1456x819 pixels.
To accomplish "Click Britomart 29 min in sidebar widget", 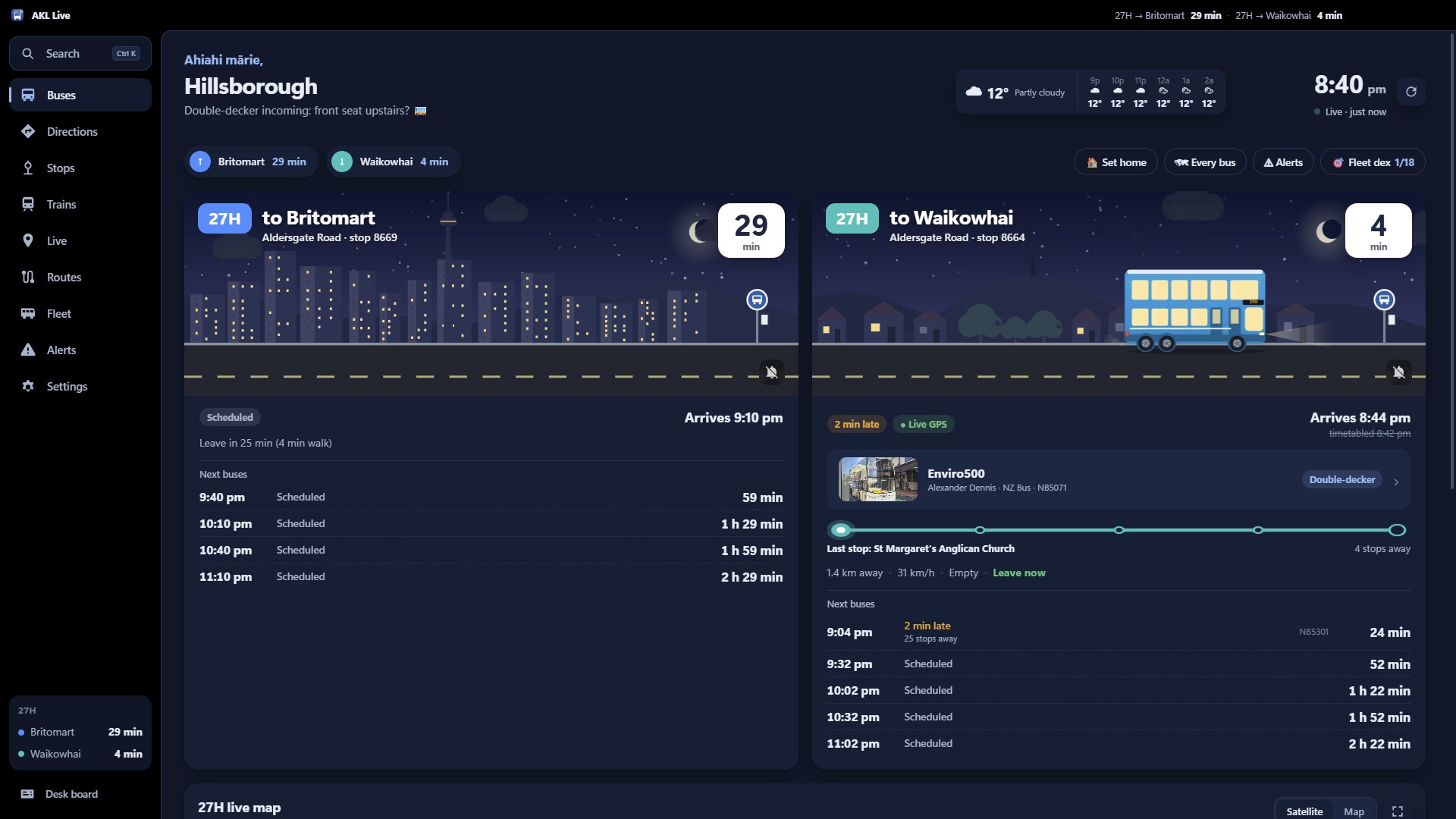I will (80, 732).
